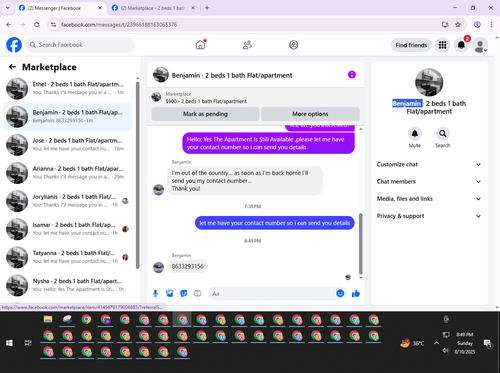Open Nysha's 2 beds conversation

(x=67, y=285)
